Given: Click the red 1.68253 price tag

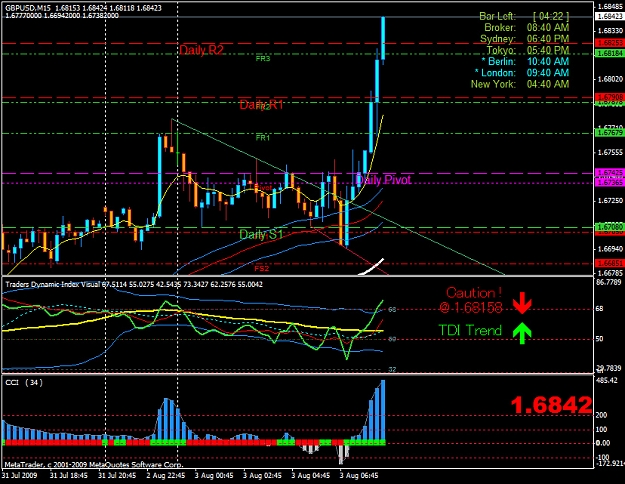Looking at the screenshot, I should (609, 43).
